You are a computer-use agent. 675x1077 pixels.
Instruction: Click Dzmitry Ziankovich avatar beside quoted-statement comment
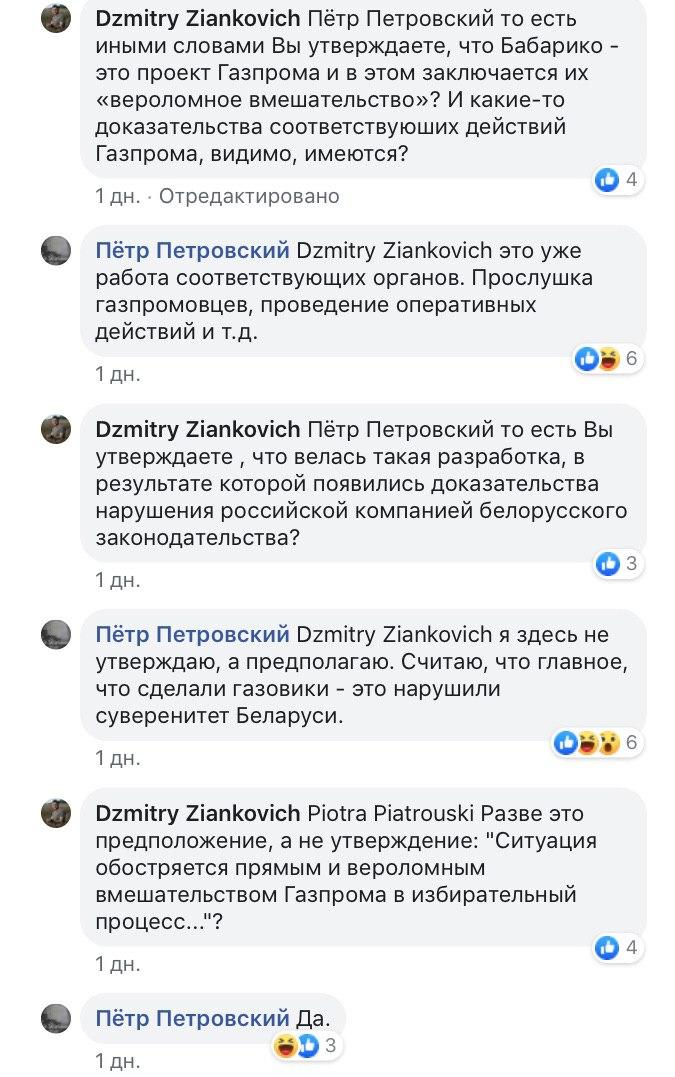[x=56, y=813]
